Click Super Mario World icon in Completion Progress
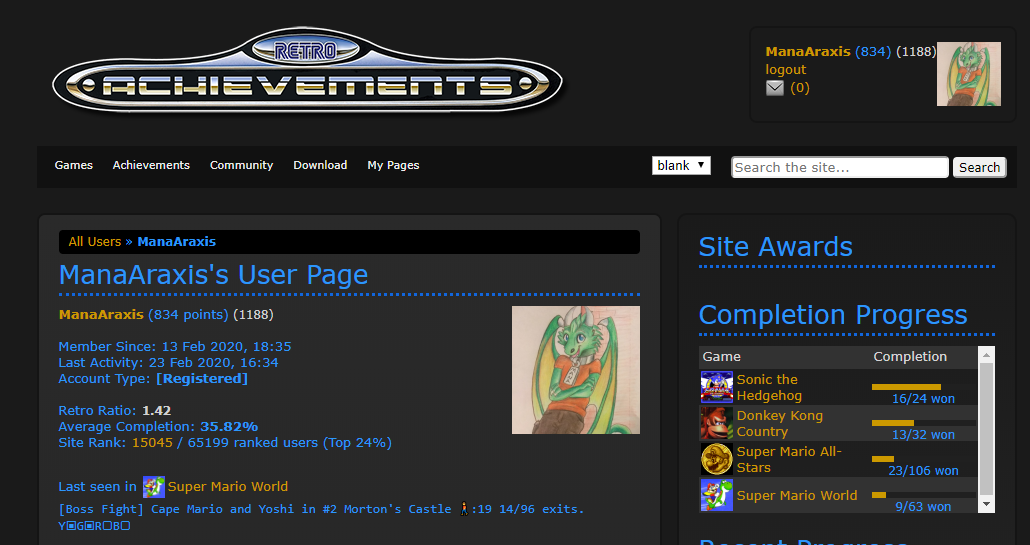 coord(716,496)
